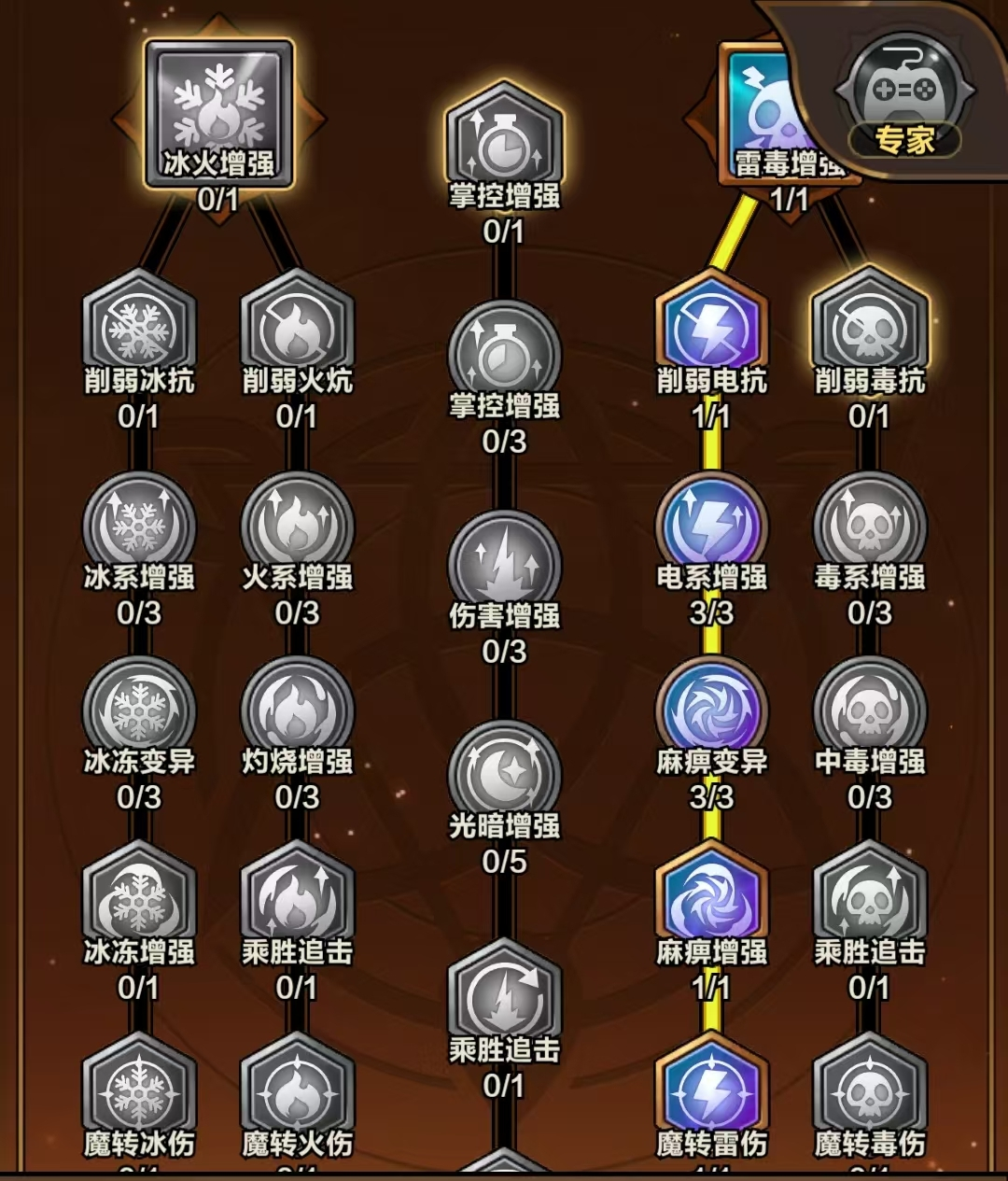
Task: Open the 专家 gamepad mode button
Action: click(904, 95)
